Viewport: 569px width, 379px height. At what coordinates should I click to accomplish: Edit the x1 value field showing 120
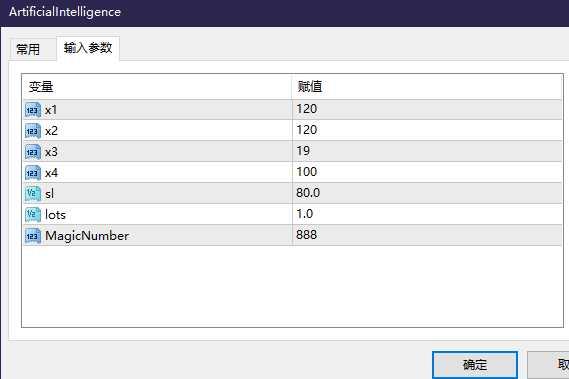click(427, 109)
